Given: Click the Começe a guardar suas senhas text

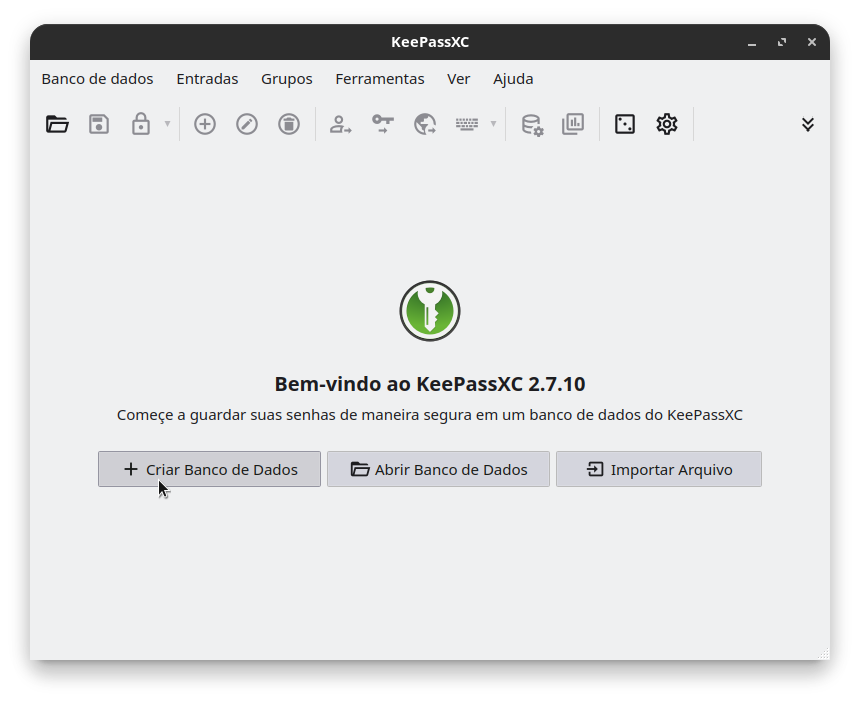Looking at the screenshot, I should 430,415.
